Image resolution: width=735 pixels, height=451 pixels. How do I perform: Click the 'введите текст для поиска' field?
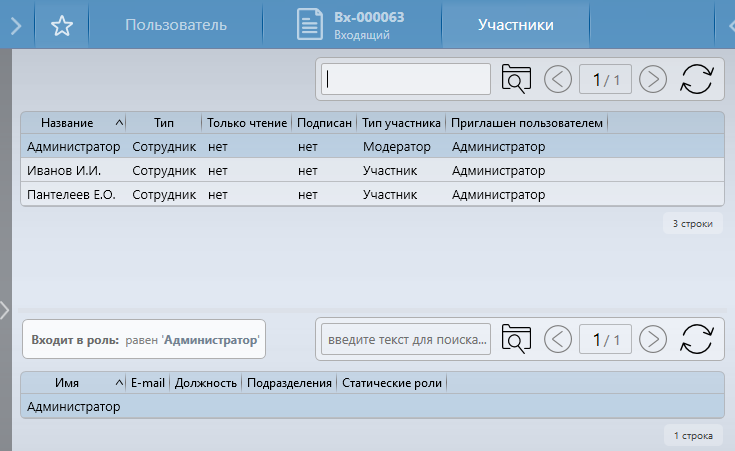(x=406, y=339)
